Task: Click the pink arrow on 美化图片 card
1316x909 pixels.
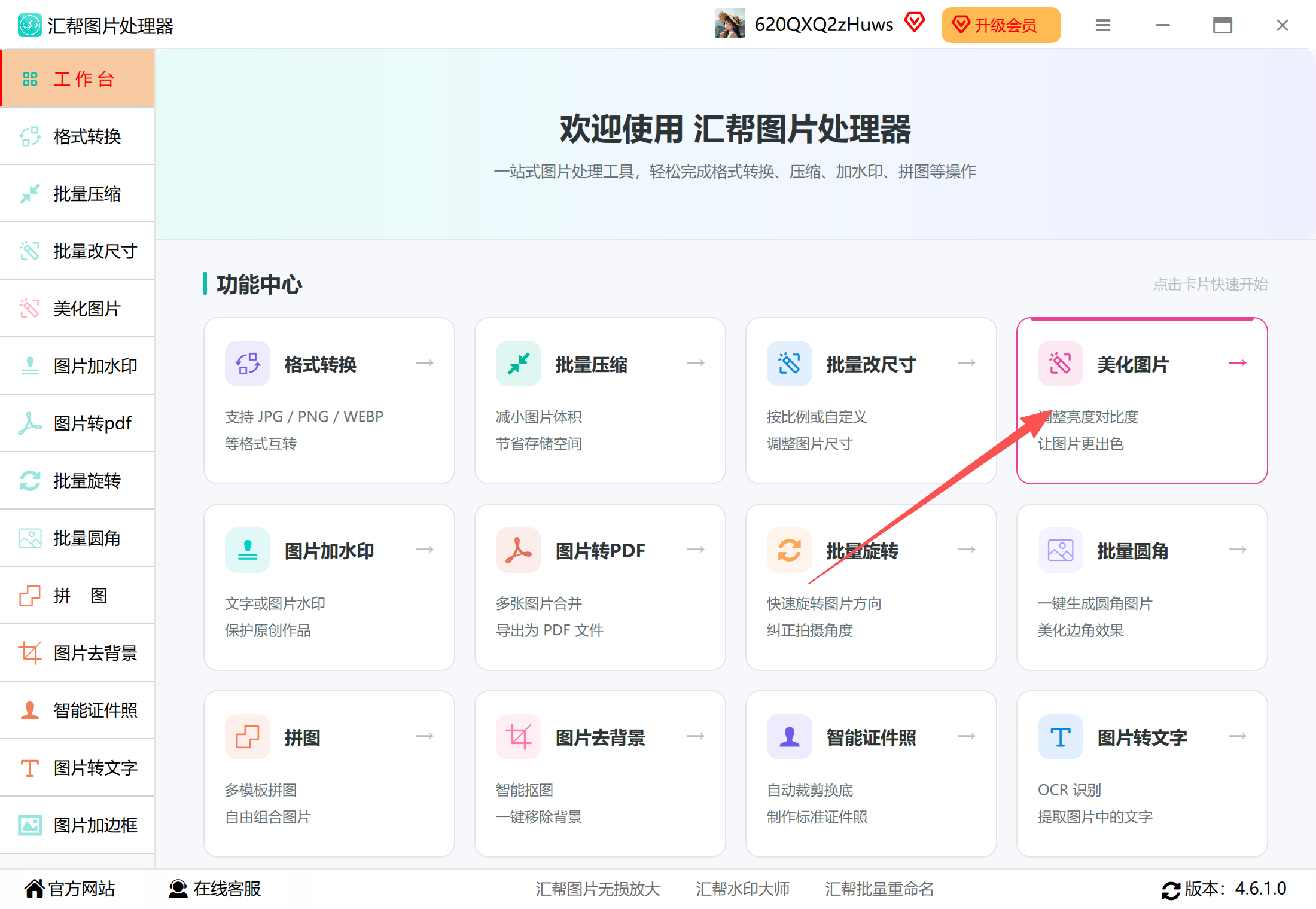Action: 1238,363
